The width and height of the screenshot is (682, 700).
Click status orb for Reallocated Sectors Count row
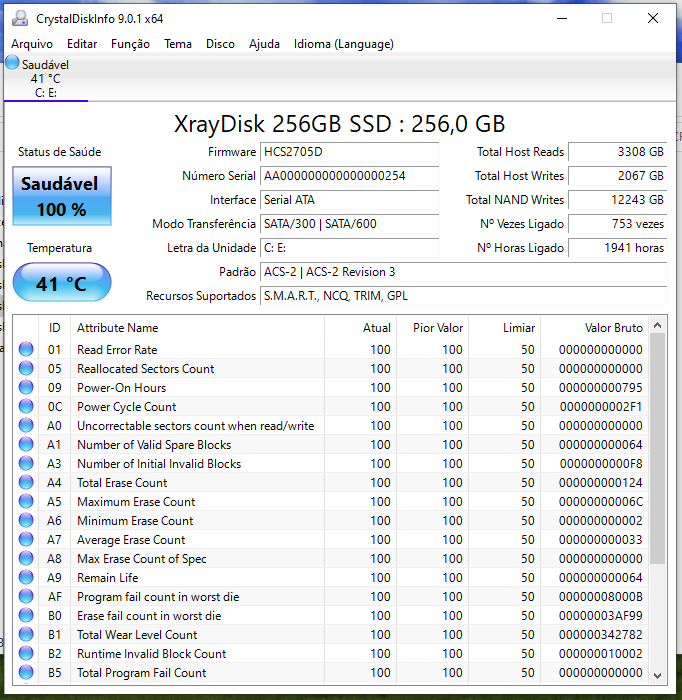tap(26, 368)
